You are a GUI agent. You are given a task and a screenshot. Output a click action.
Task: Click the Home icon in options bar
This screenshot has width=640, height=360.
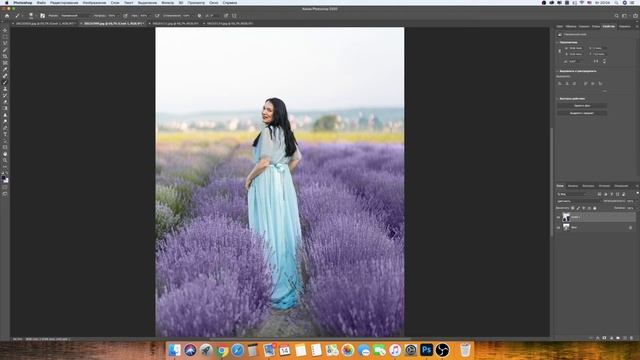tap(7, 16)
